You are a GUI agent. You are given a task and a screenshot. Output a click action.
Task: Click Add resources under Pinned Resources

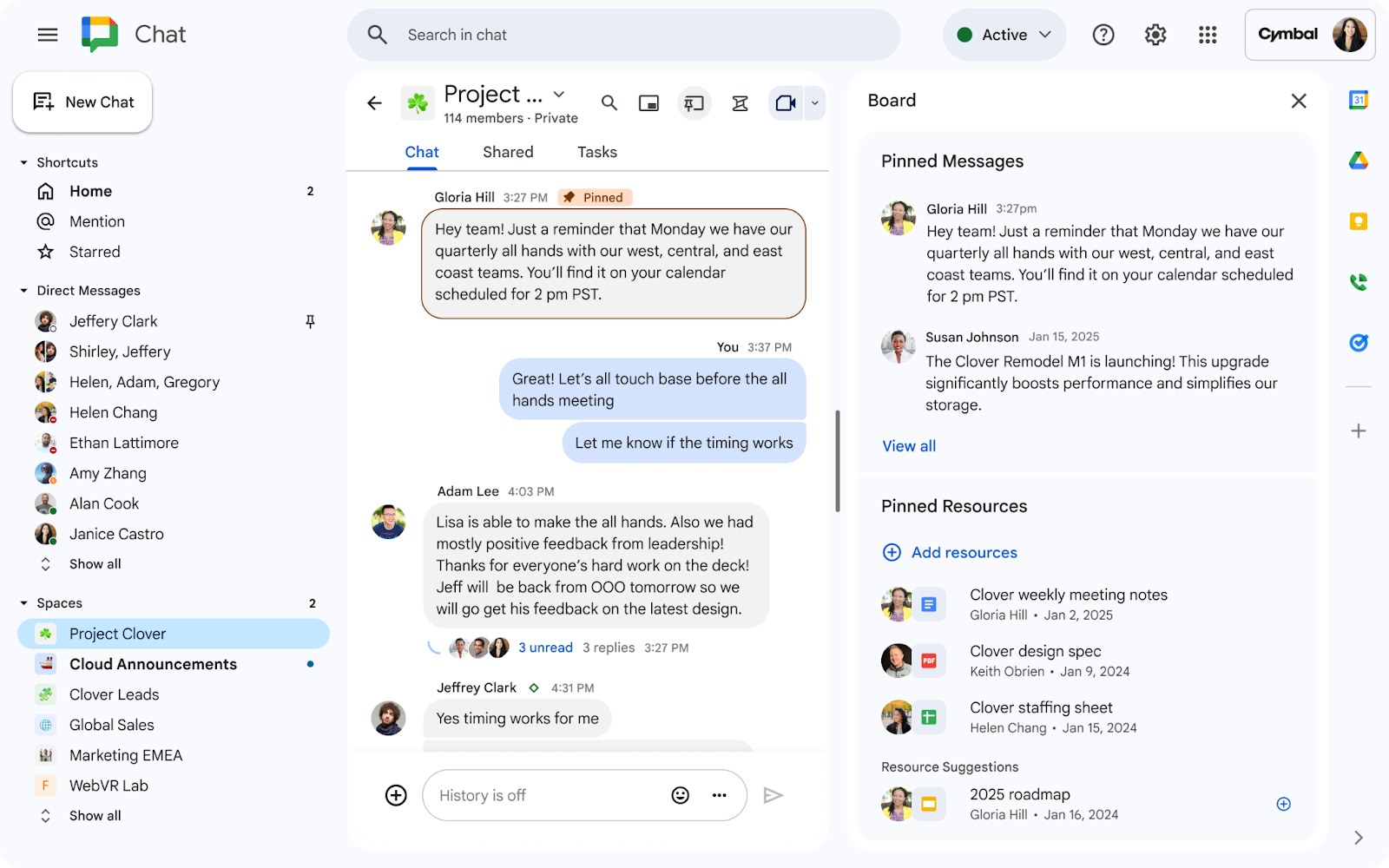949,552
